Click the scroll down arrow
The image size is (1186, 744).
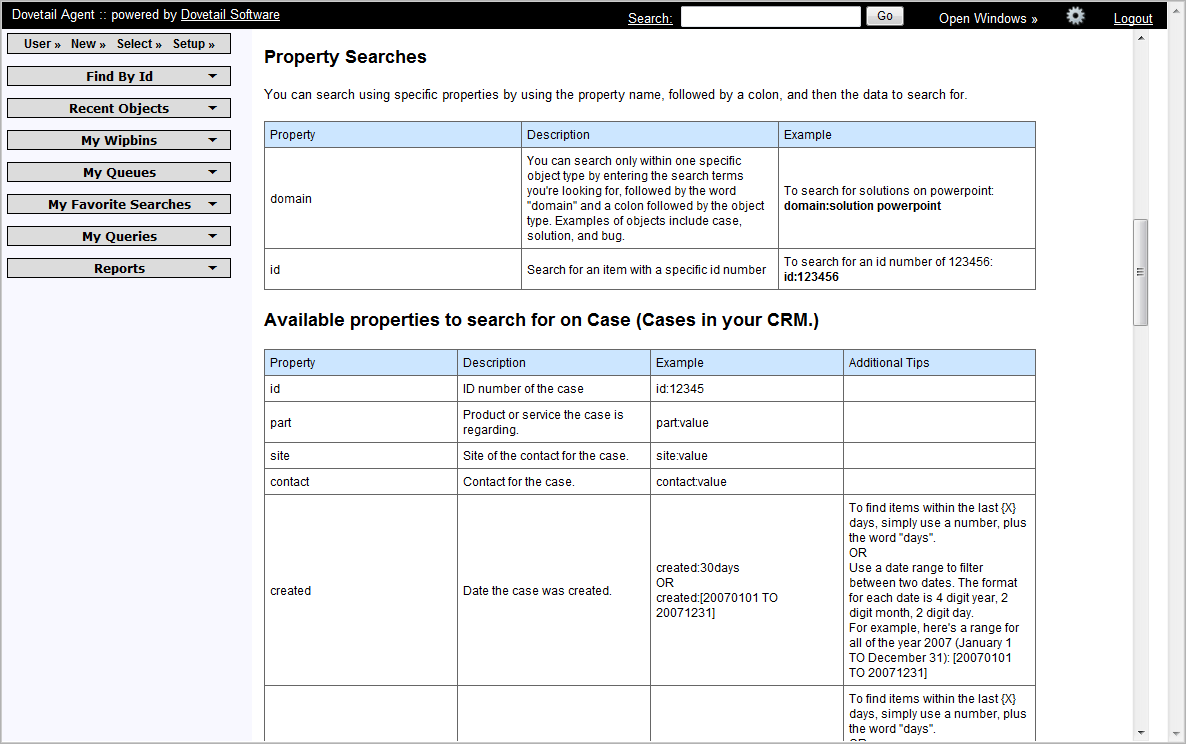[1141, 732]
